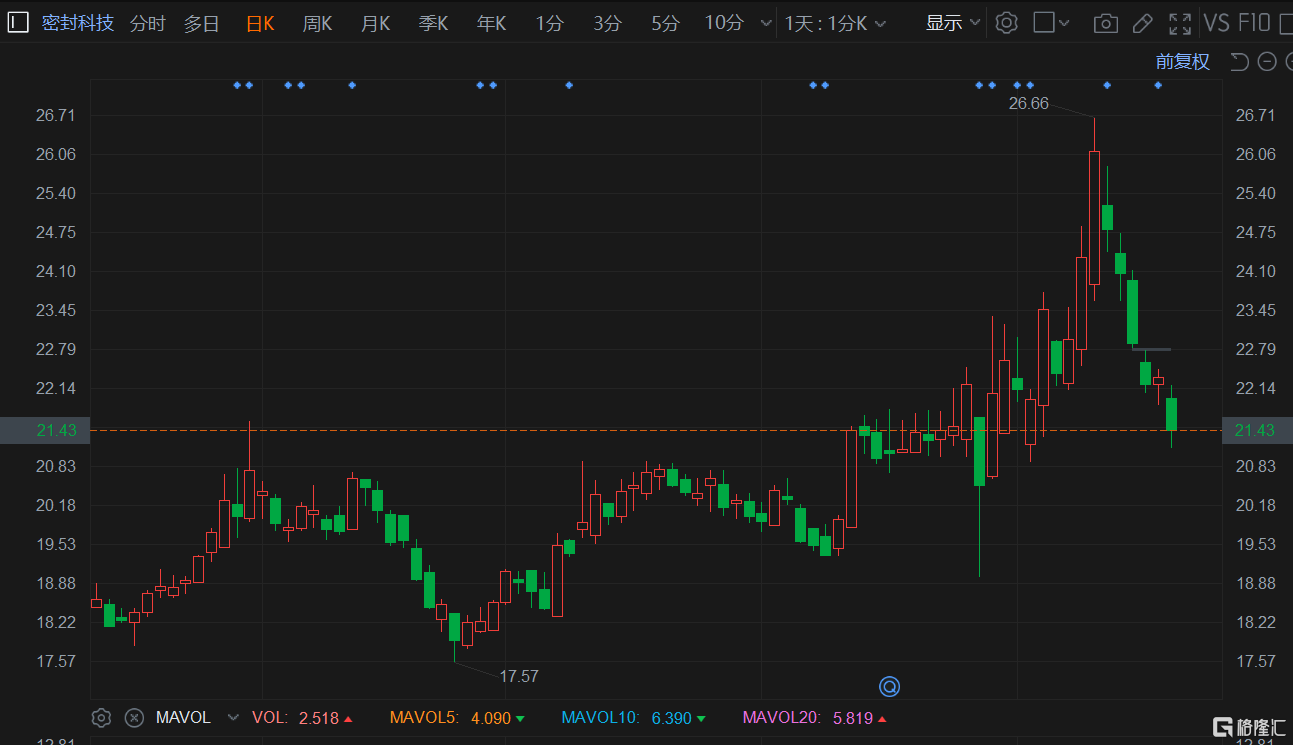Zoom out the chart with minus icon
This screenshot has width=1293, height=745.
1267,62
